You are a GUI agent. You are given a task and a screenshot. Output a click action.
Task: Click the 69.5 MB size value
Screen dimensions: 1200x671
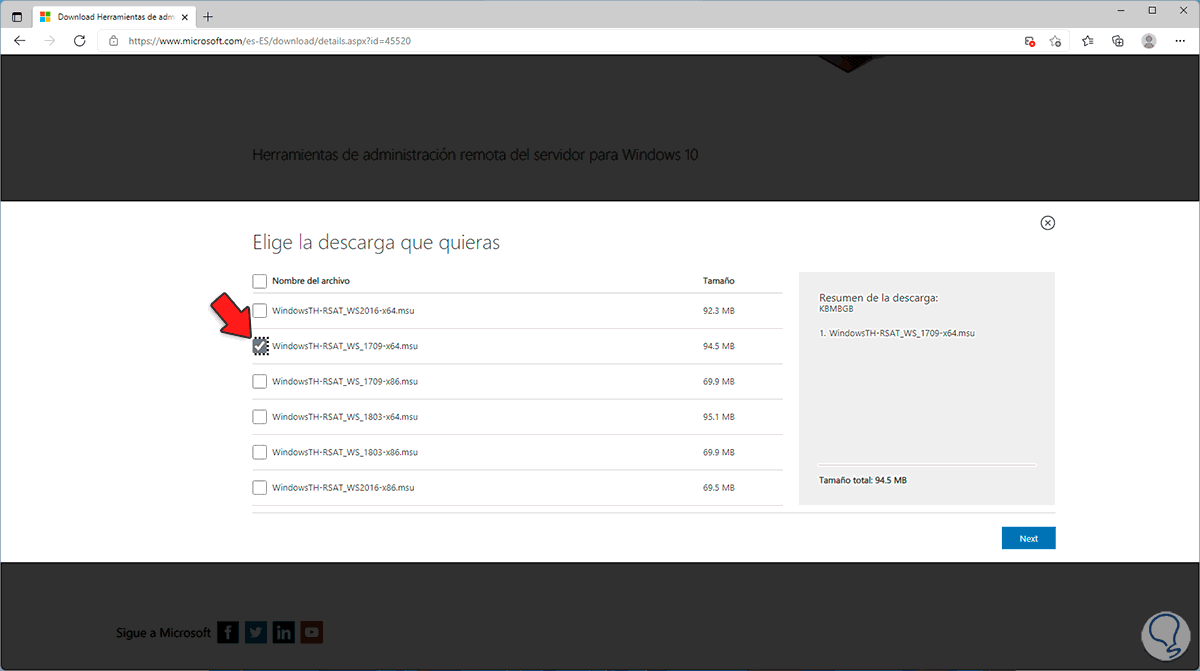coord(719,487)
